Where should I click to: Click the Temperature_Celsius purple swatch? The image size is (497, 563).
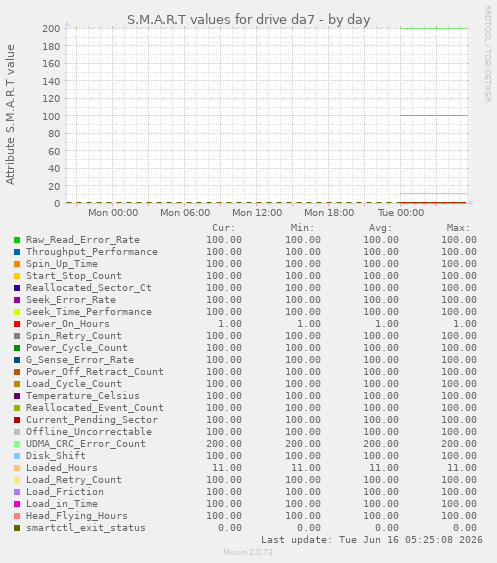click(17, 396)
